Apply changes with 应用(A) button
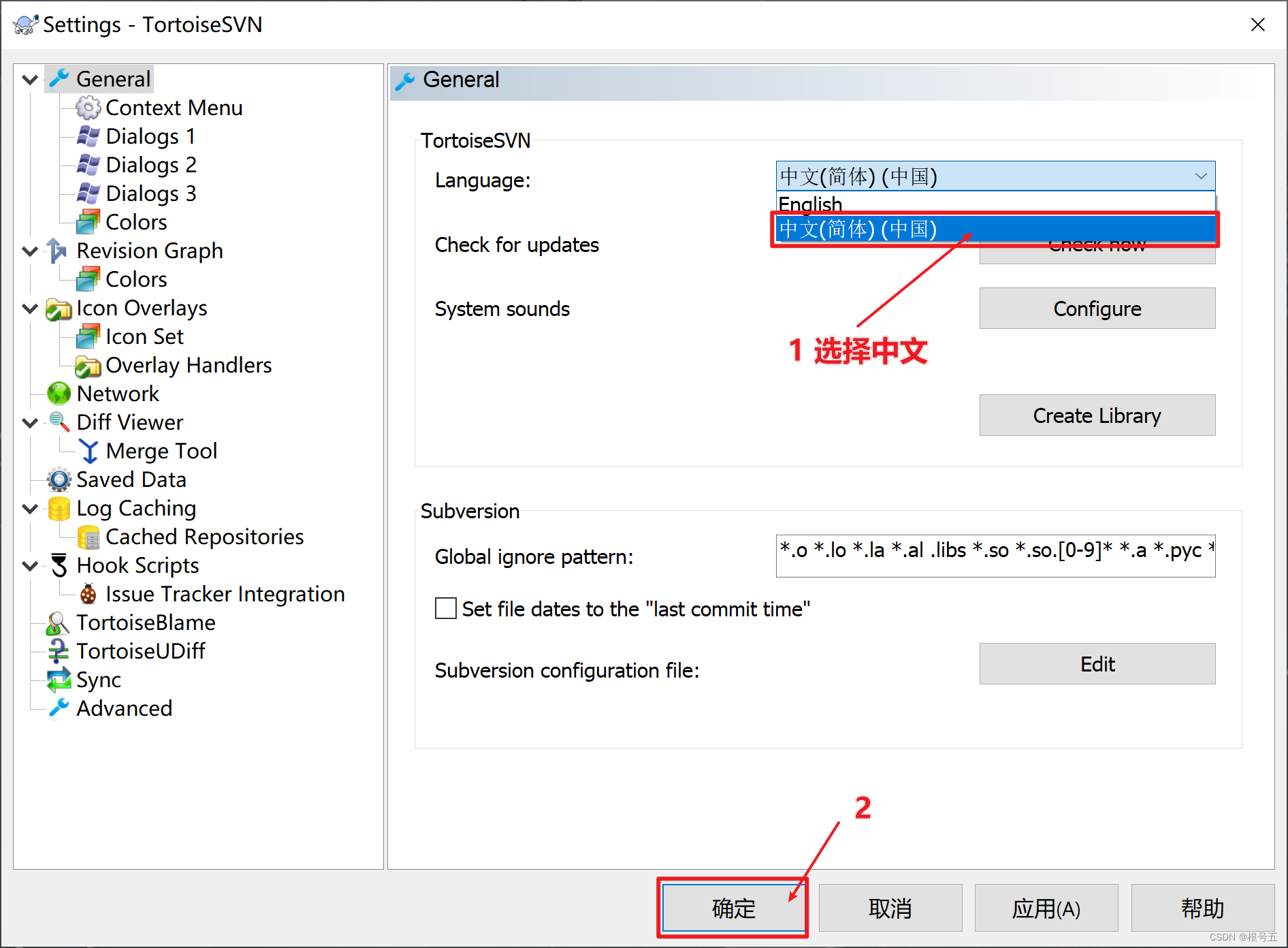Image resolution: width=1288 pixels, height=948 pixels. tap(1046, 908)
